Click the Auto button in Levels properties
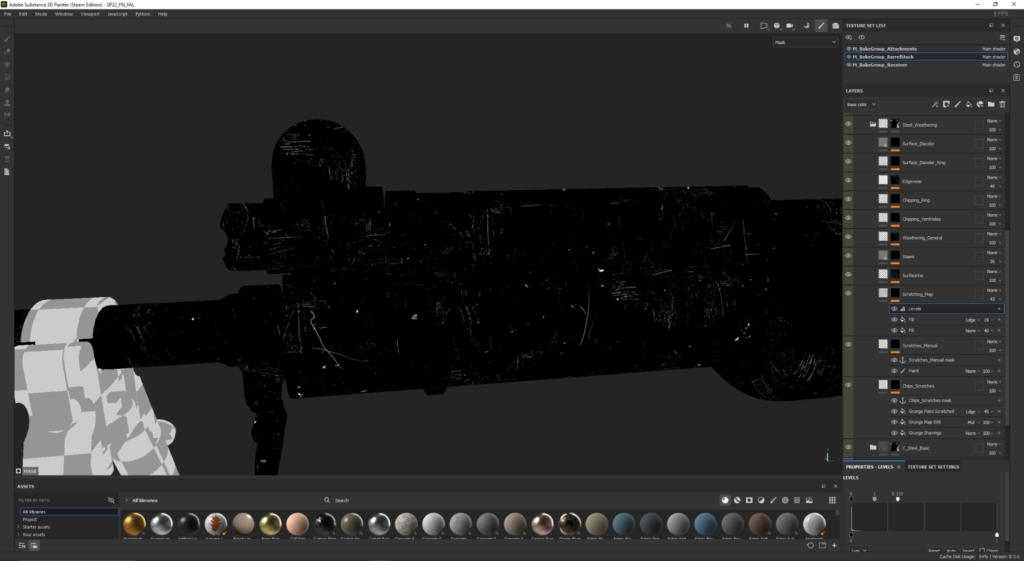Screen dimensions: 1024x561 951,551
